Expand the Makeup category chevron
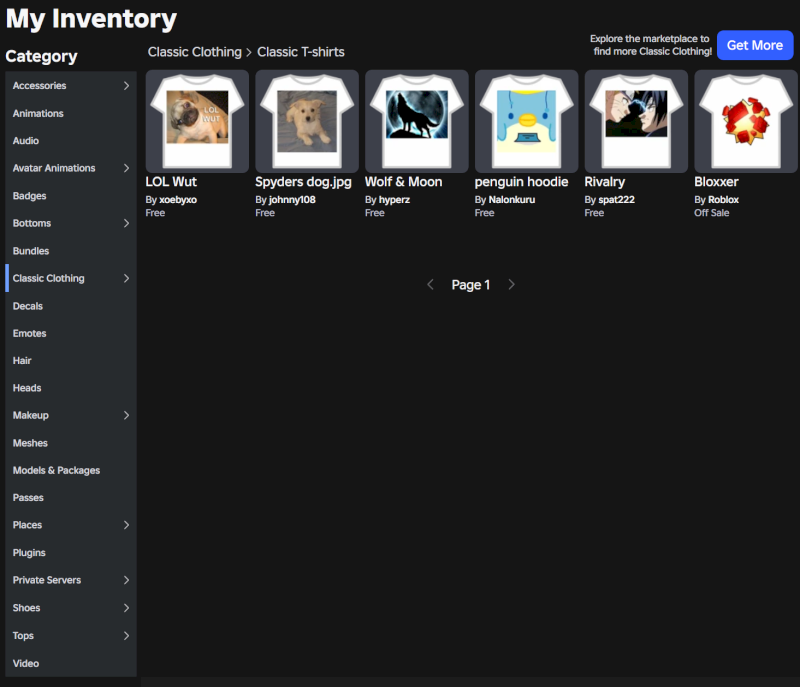The width and height of the screenshot is (800, 687). [126, 416]
